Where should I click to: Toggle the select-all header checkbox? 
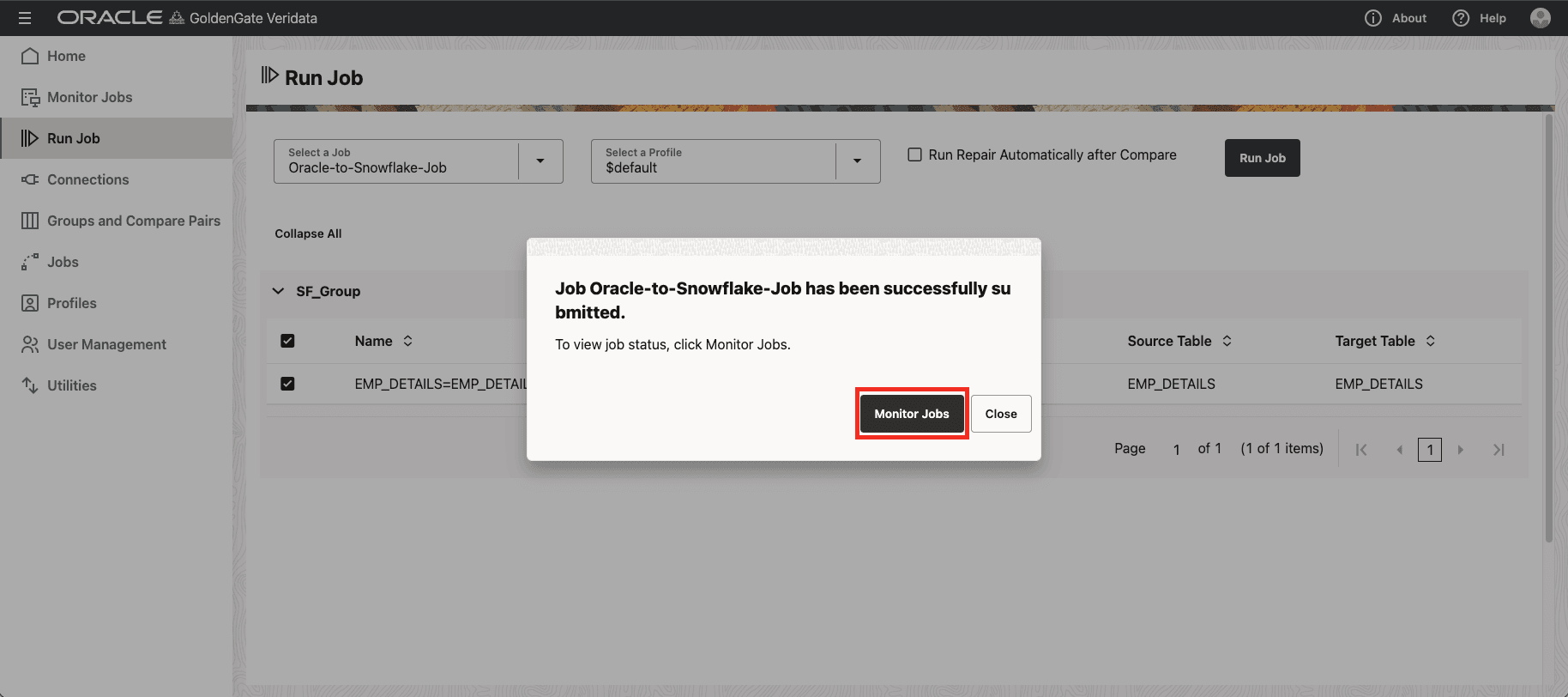point(287,341)
